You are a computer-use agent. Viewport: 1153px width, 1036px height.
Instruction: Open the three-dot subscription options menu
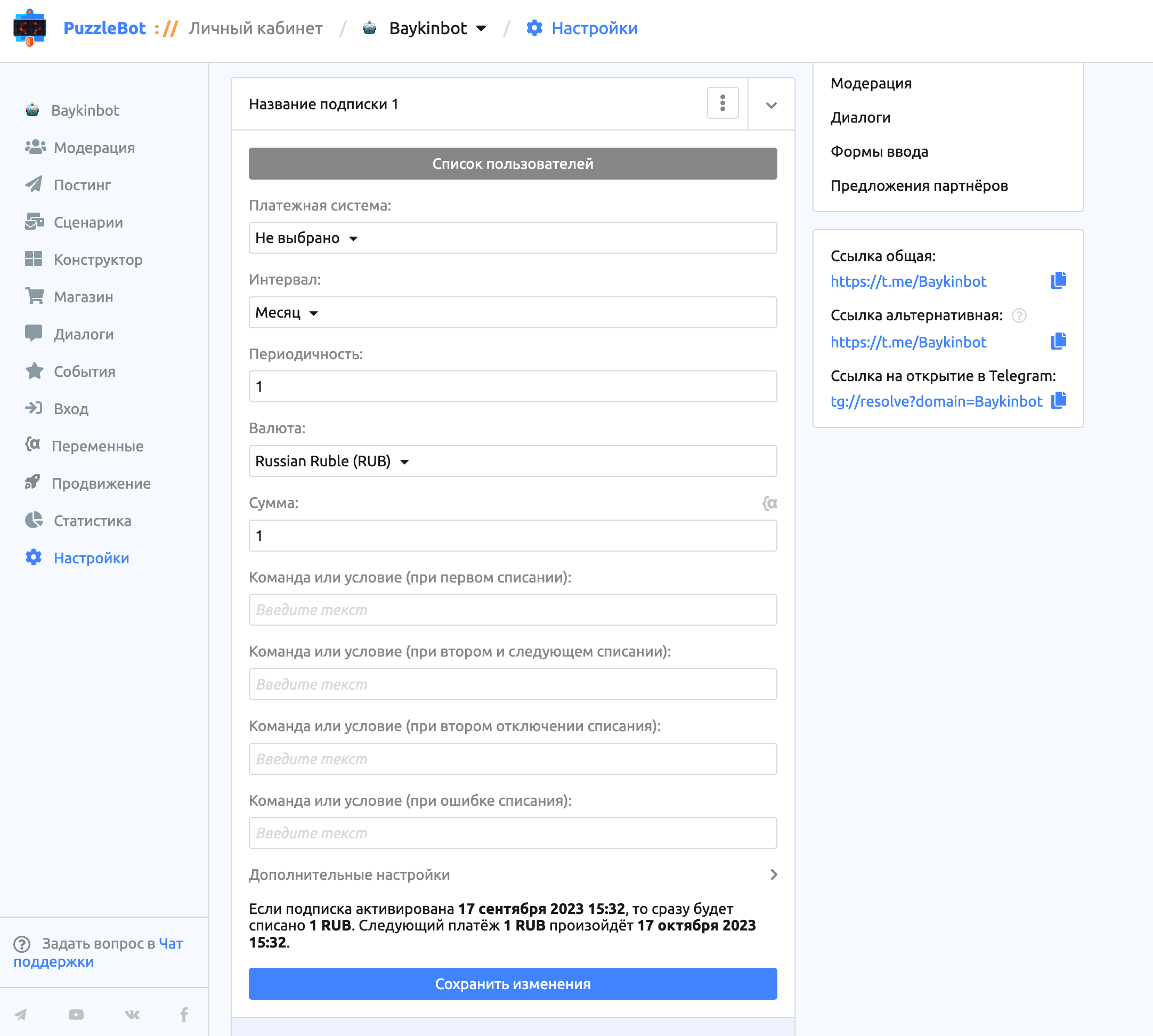click(723, 103)
